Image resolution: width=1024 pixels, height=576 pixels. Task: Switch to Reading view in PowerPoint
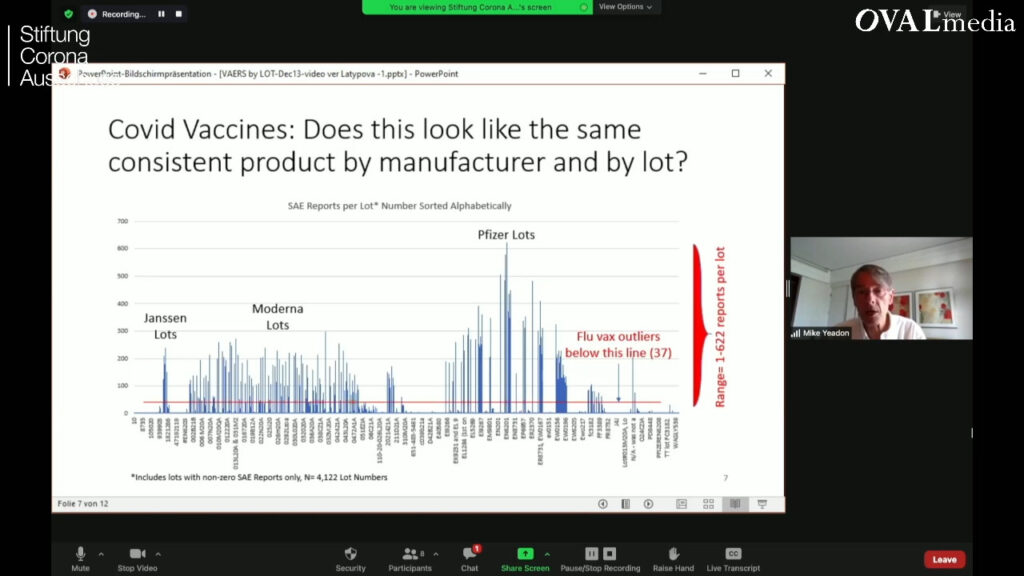coord(735,504)
